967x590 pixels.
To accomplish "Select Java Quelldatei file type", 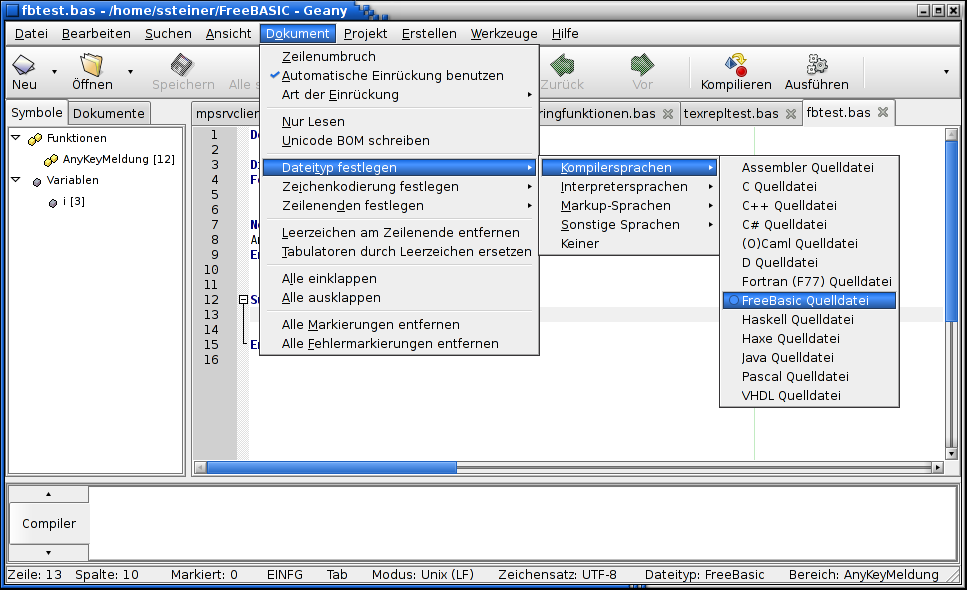I will (809, 358).
